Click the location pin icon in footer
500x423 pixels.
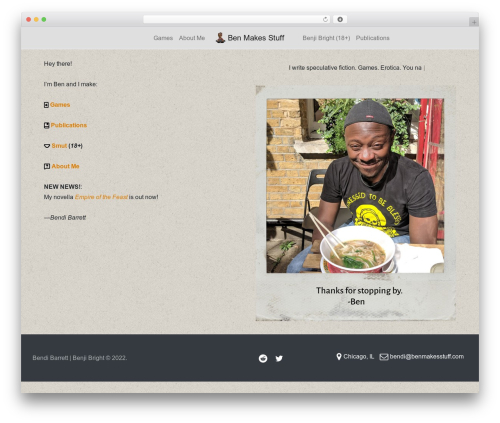click(x=339, y=357)
